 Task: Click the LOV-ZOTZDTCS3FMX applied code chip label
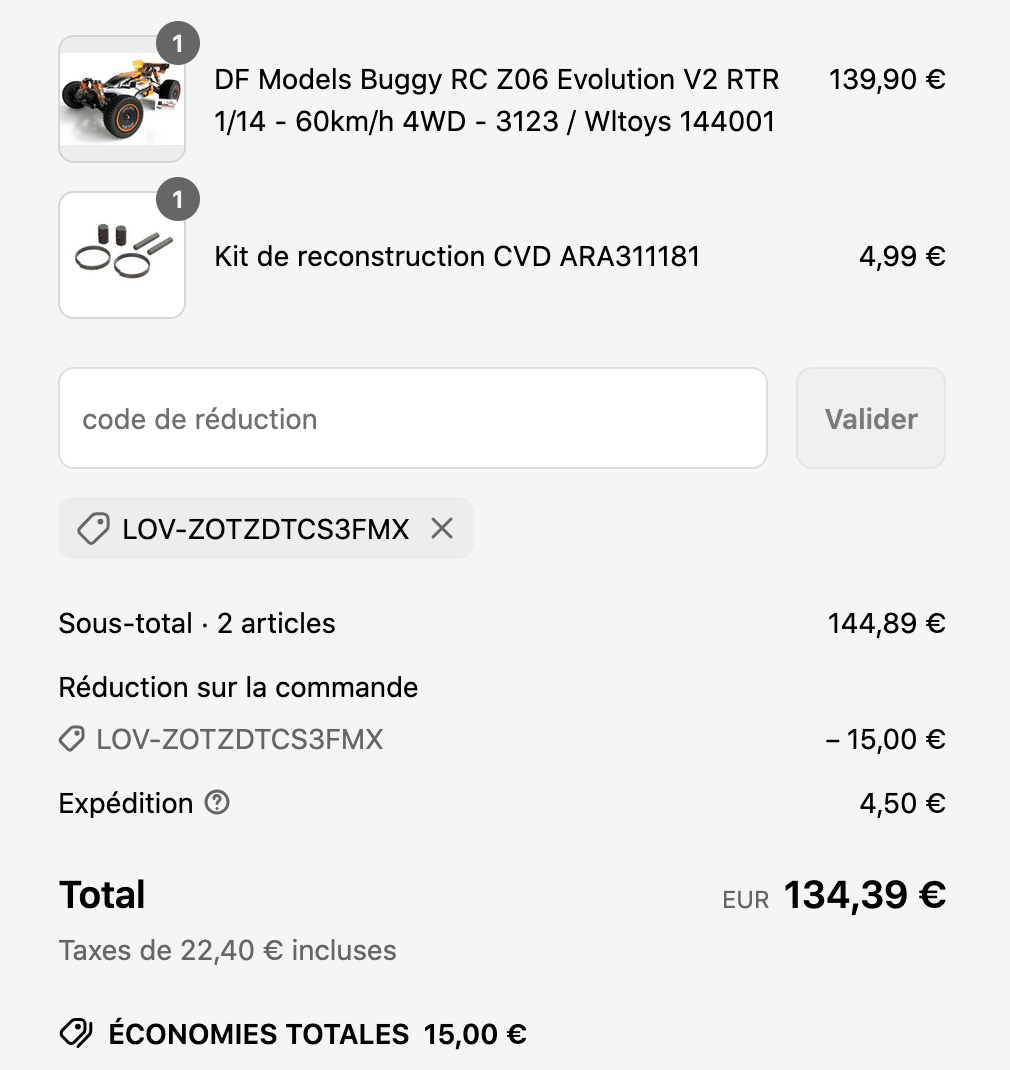coord(266,529)
